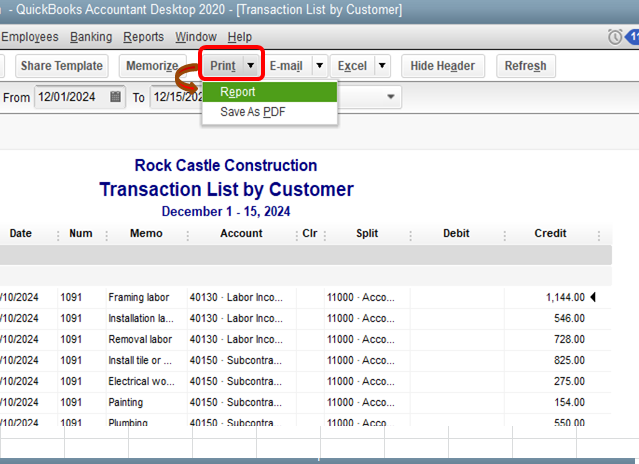
Task: Click the Credit column header
Action: click(551, 233)
